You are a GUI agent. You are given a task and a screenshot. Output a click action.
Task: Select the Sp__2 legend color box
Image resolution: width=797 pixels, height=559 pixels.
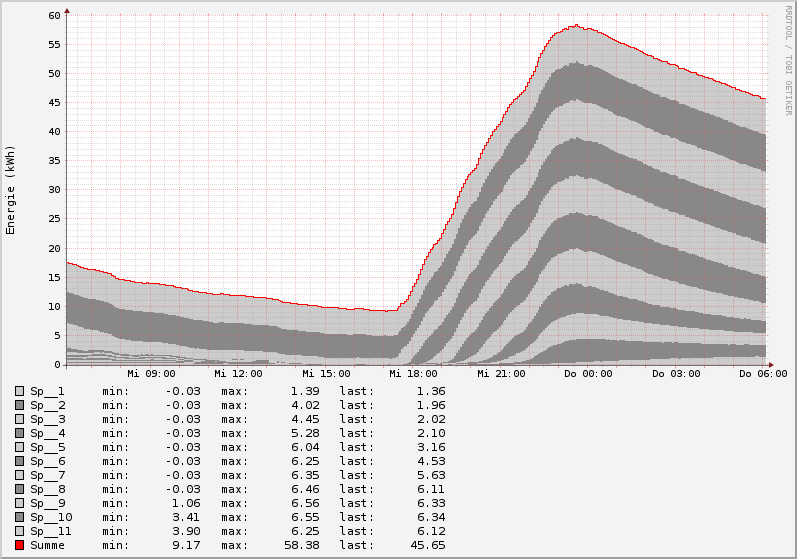[19, 405]
